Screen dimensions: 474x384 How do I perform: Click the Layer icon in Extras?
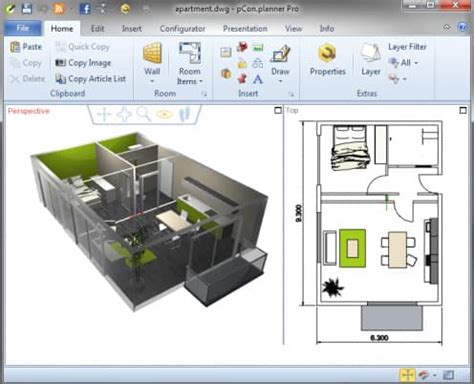(370, 53)
